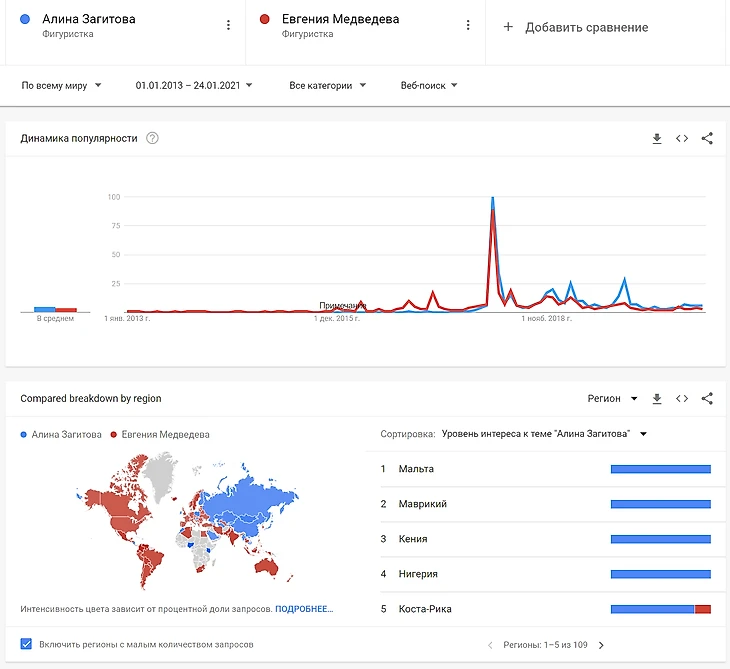The image size is (730, 669).
Task: Open the По всему миру location dropdown
Action: [x=62, y=86]
